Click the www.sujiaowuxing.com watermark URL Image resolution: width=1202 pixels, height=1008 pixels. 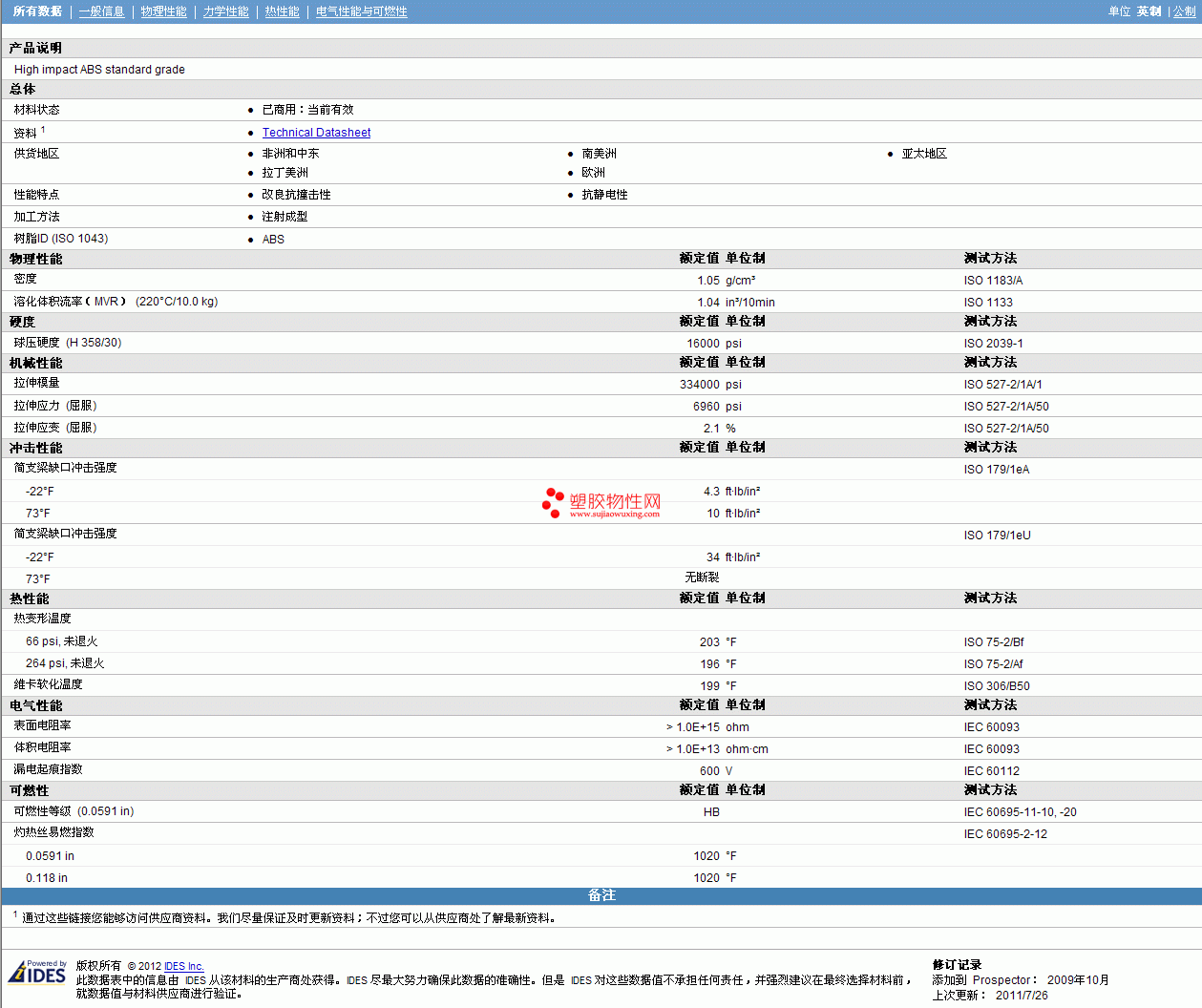click(x=614, y=514)
